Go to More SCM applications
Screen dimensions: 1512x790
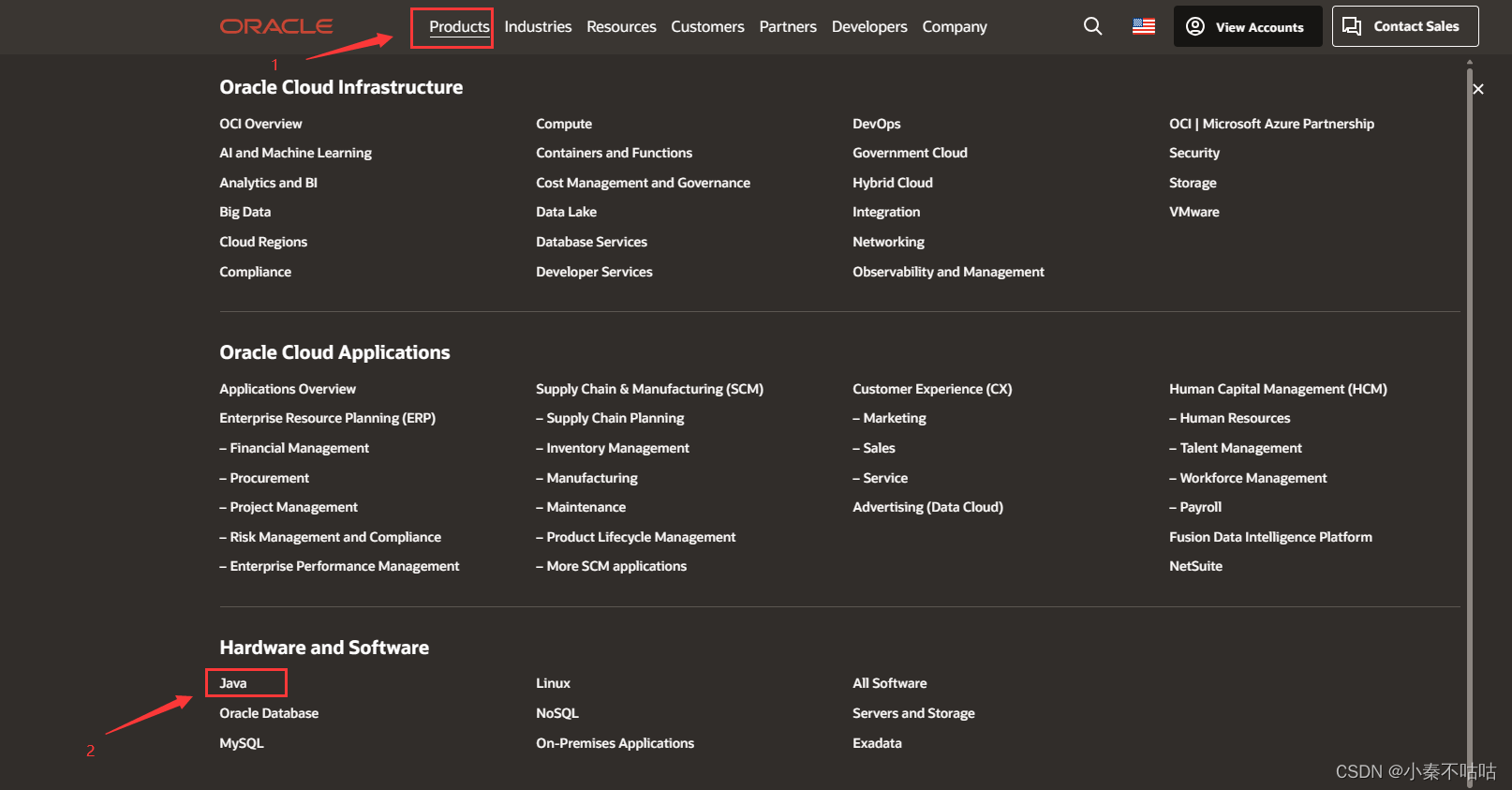coord(611,566)
